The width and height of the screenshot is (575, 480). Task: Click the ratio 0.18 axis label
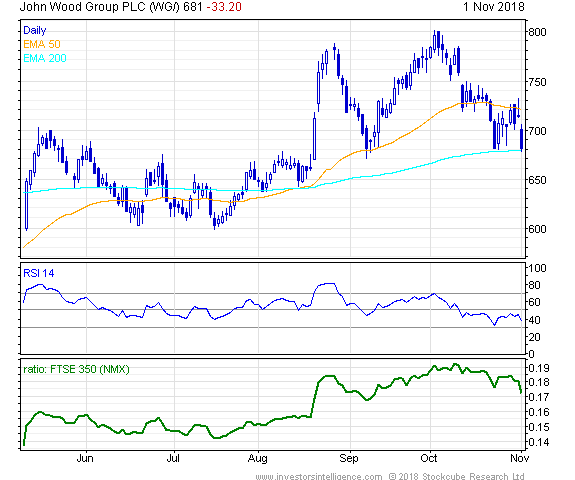[x=539, y=382]
